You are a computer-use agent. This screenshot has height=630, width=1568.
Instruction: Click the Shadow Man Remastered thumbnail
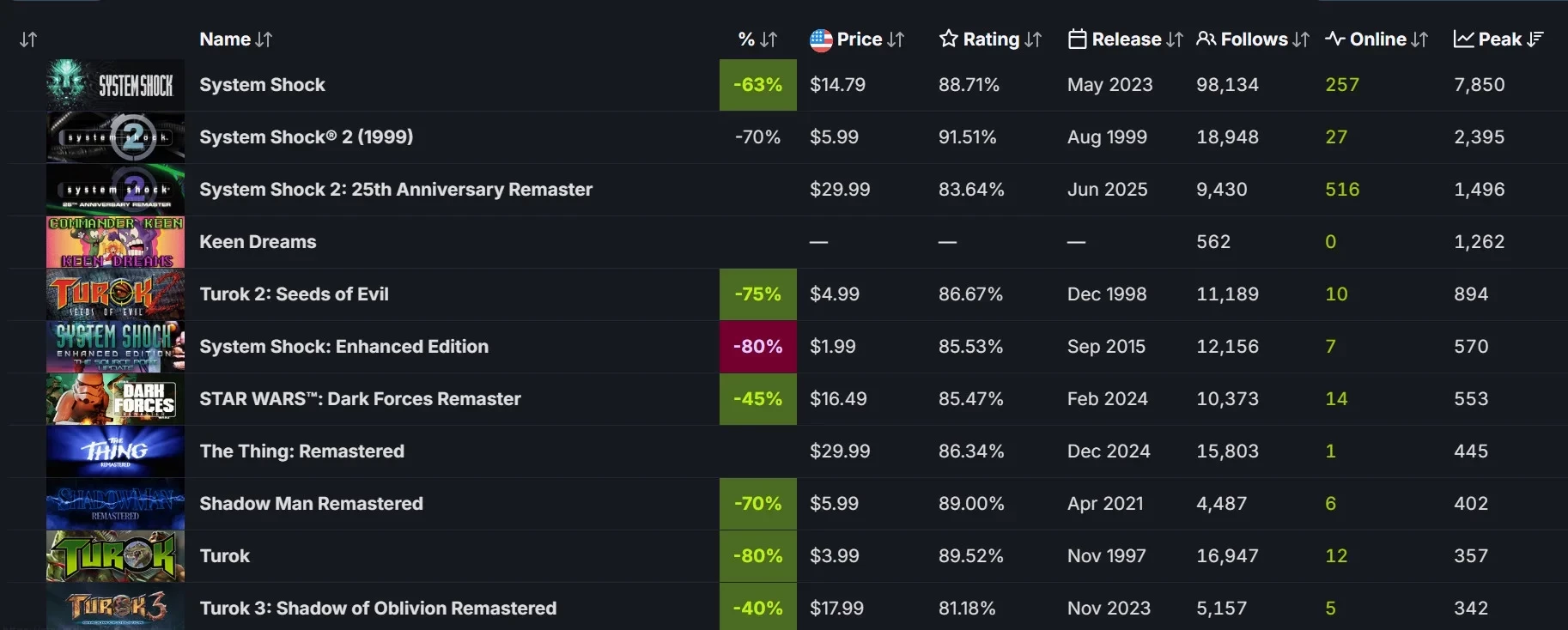point(115,504)
